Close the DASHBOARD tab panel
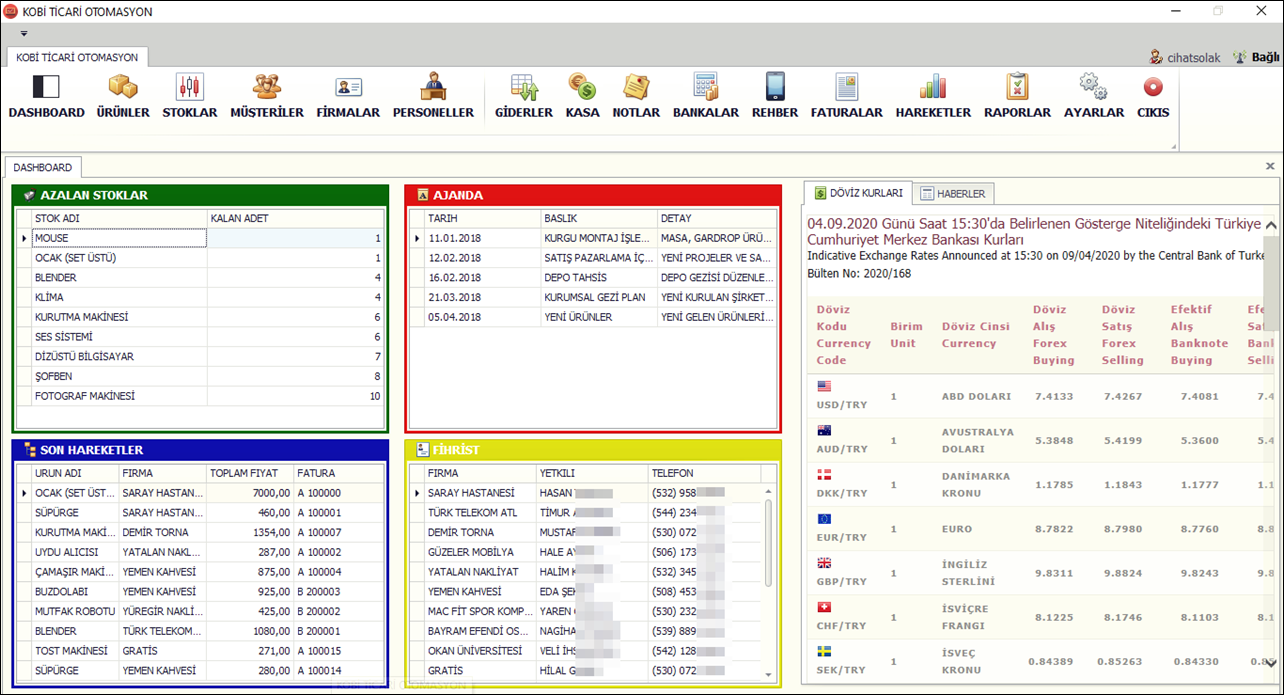Viewport: 1284px width, 695px height. (x=1270, y=167)
